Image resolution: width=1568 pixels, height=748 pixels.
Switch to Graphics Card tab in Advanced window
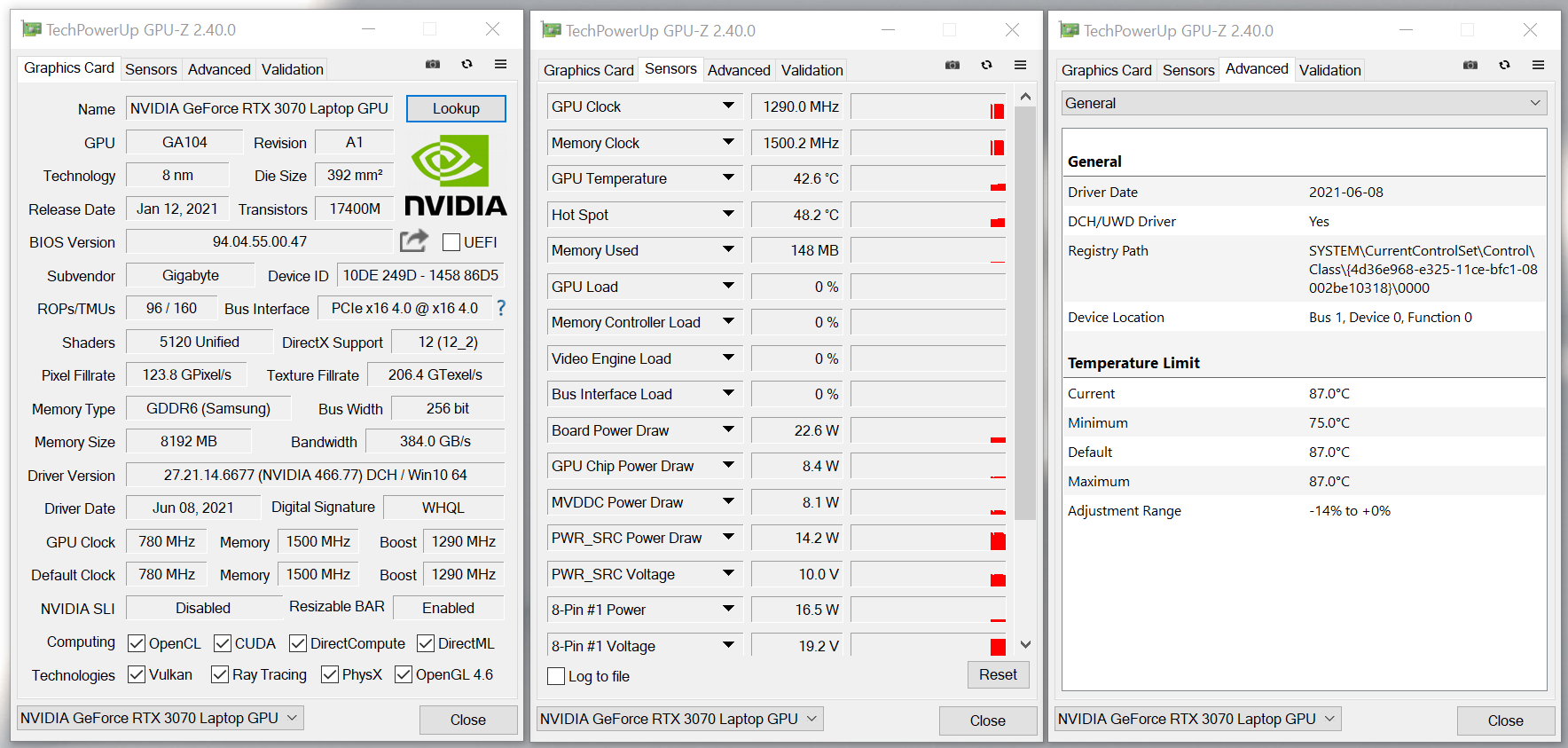click(x=1107, y=70)
